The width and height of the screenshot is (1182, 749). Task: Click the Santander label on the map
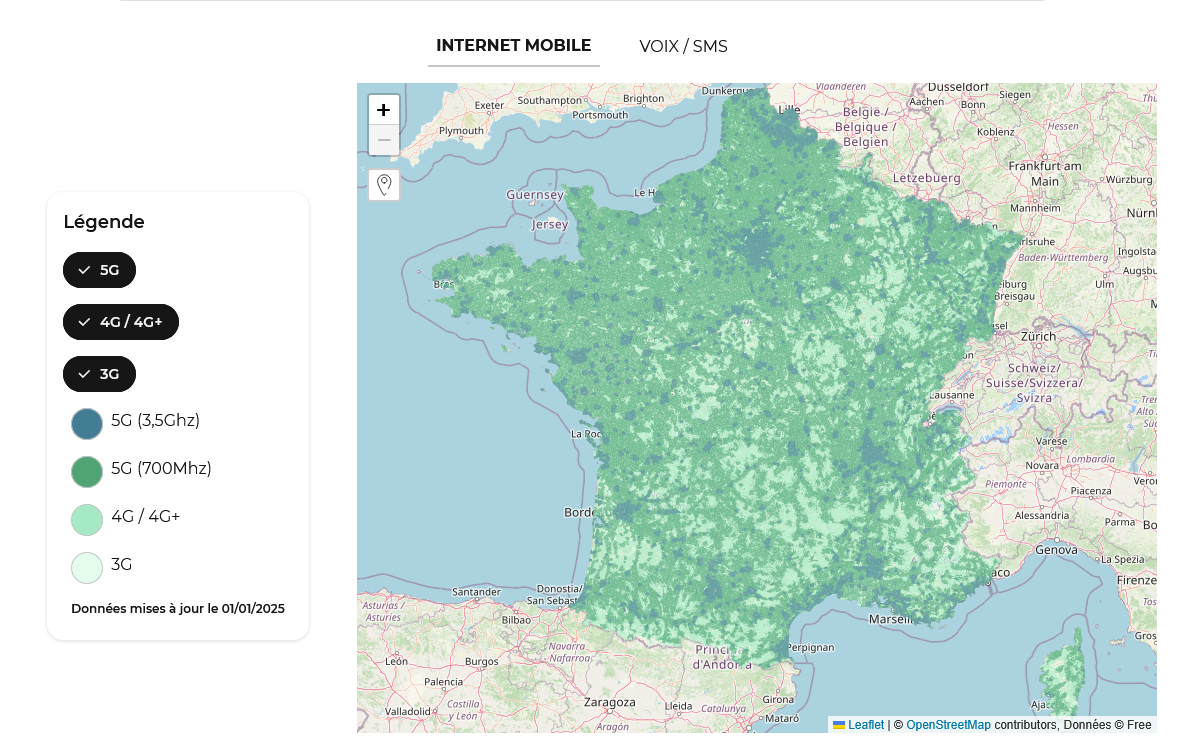coord(476,592)
